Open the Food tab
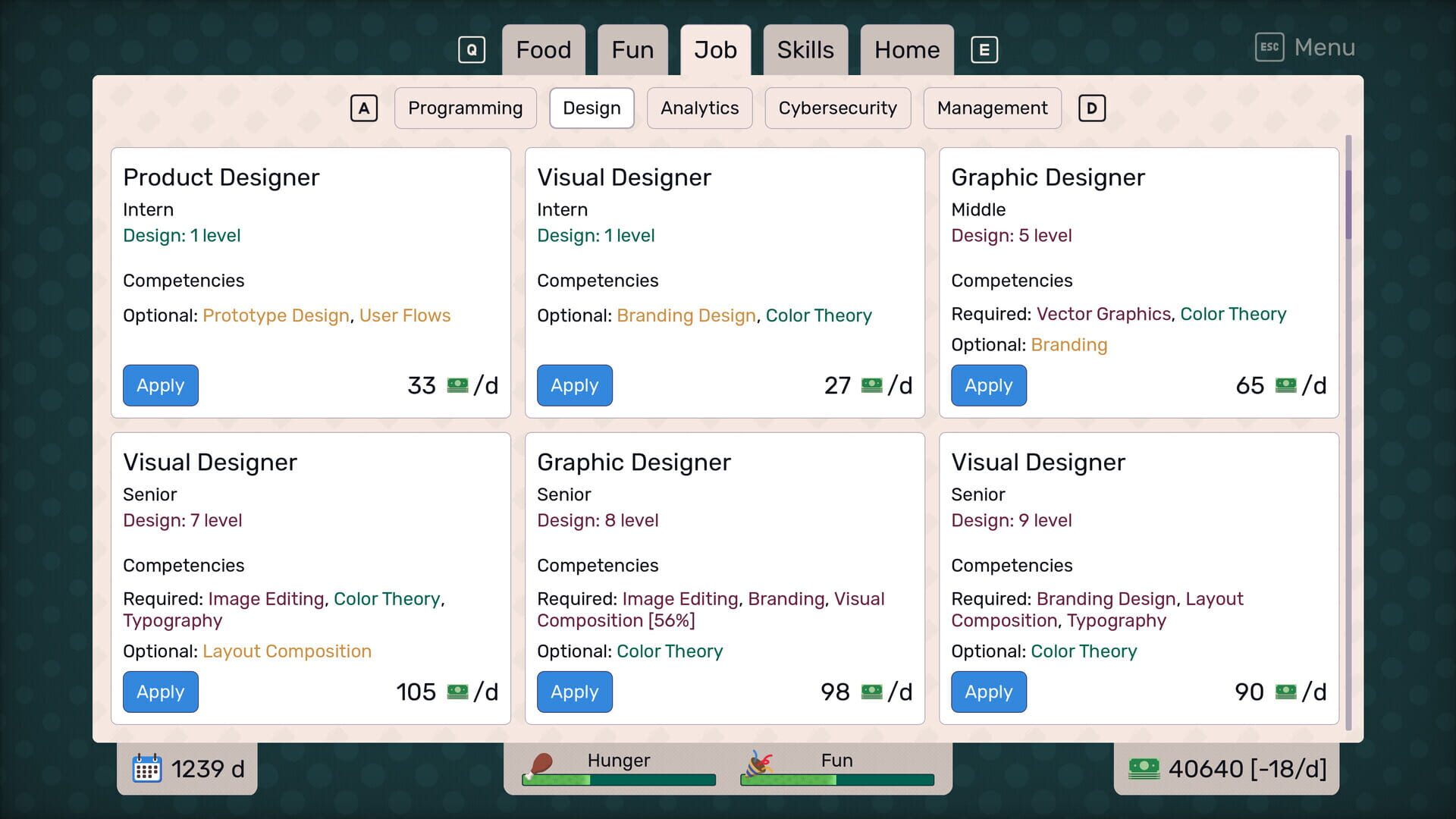 (x=543, y=50)
